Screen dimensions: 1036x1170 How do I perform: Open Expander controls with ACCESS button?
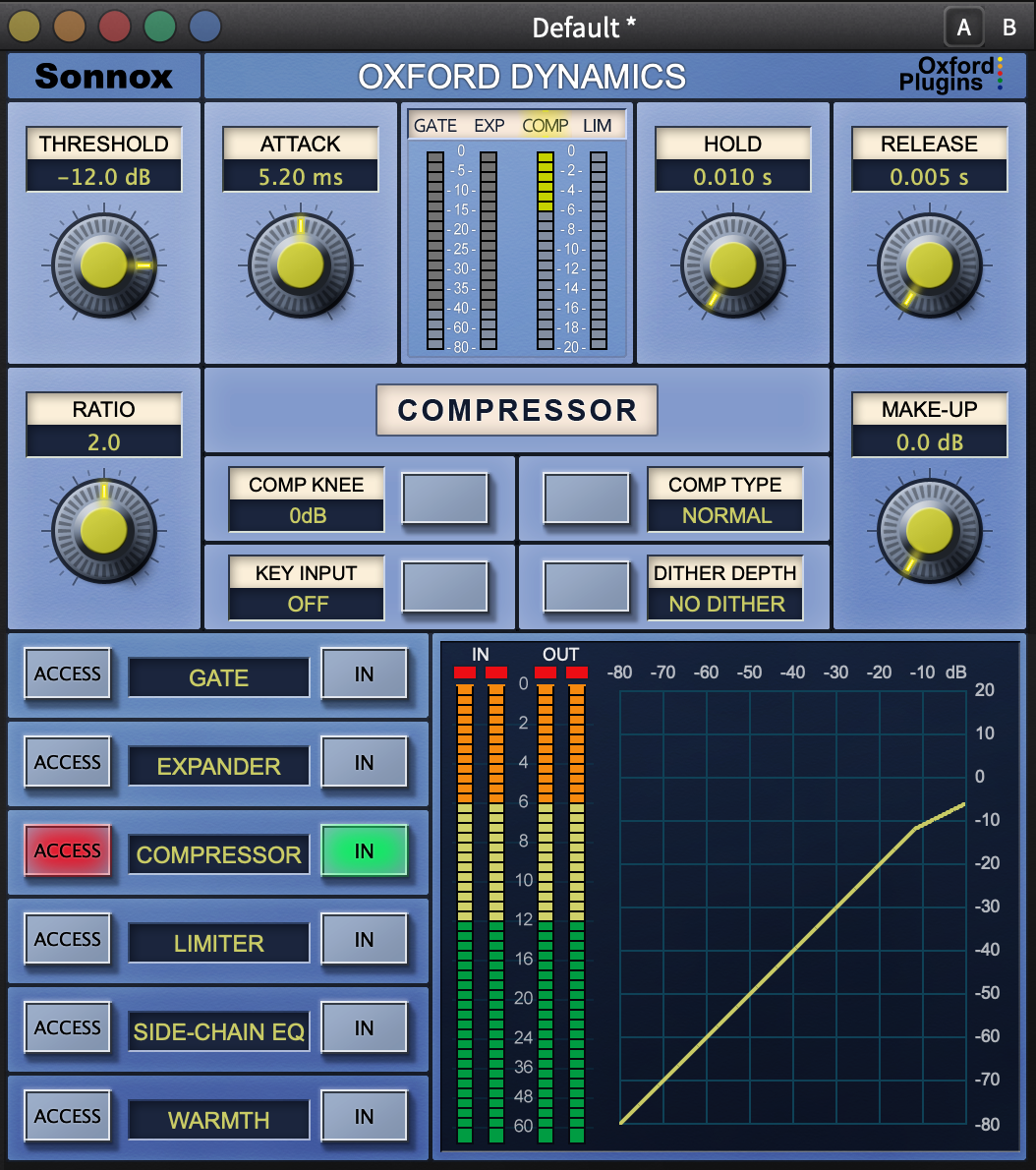(x=68, y=763)
